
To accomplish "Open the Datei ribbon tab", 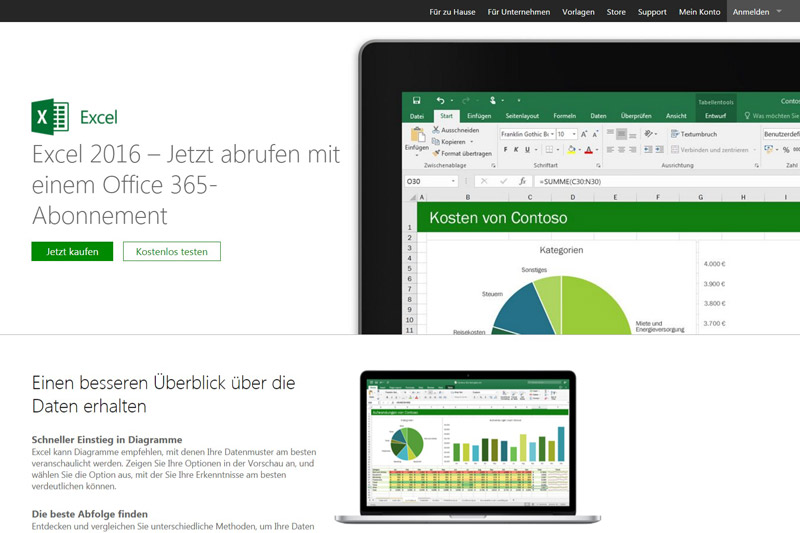I will point(417,116).
